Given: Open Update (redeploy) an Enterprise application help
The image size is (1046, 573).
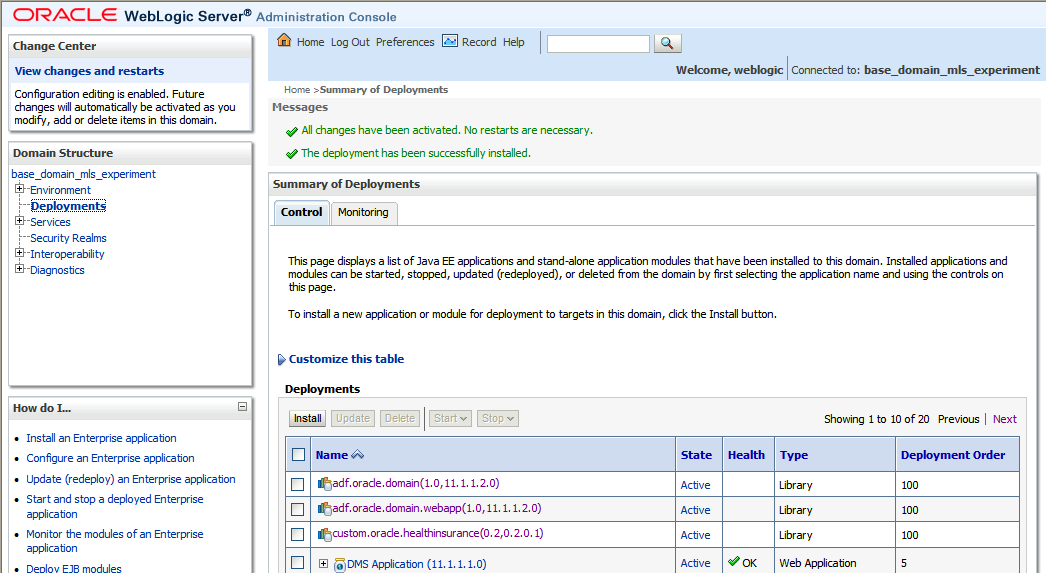Looking at the screenshot, I should click(131, 479).
